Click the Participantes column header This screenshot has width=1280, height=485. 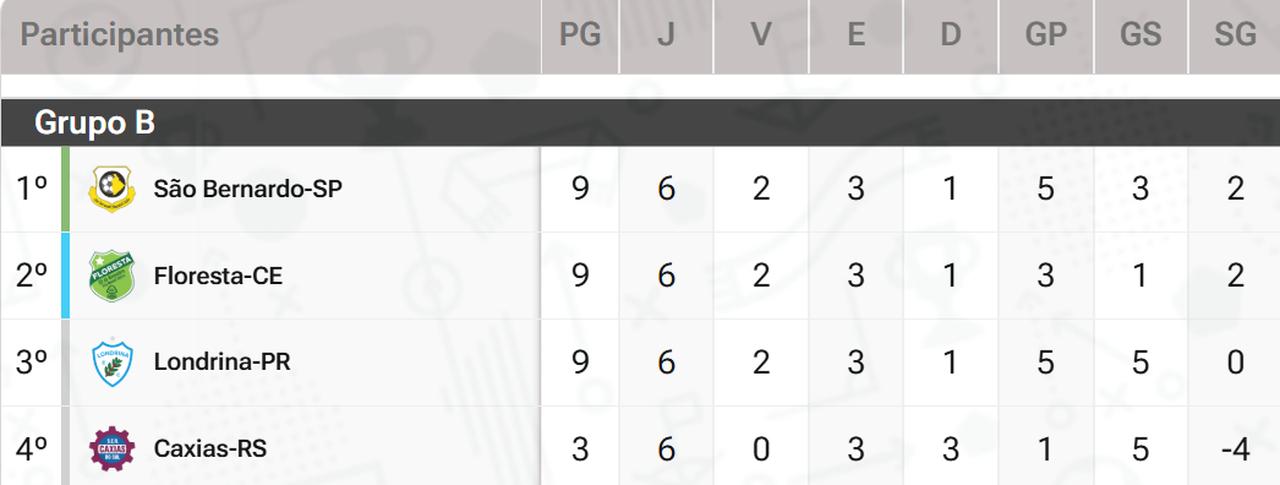point(119,35)
